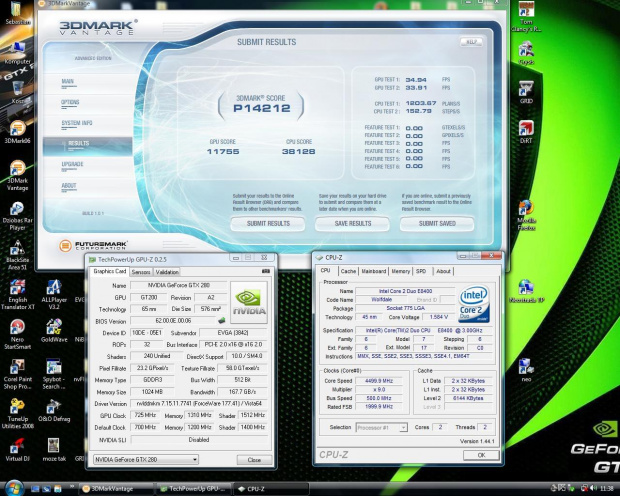Expand the quick launch overflow chevron
Viewport: 620px width, 496px height.
[x=72, y=486]
